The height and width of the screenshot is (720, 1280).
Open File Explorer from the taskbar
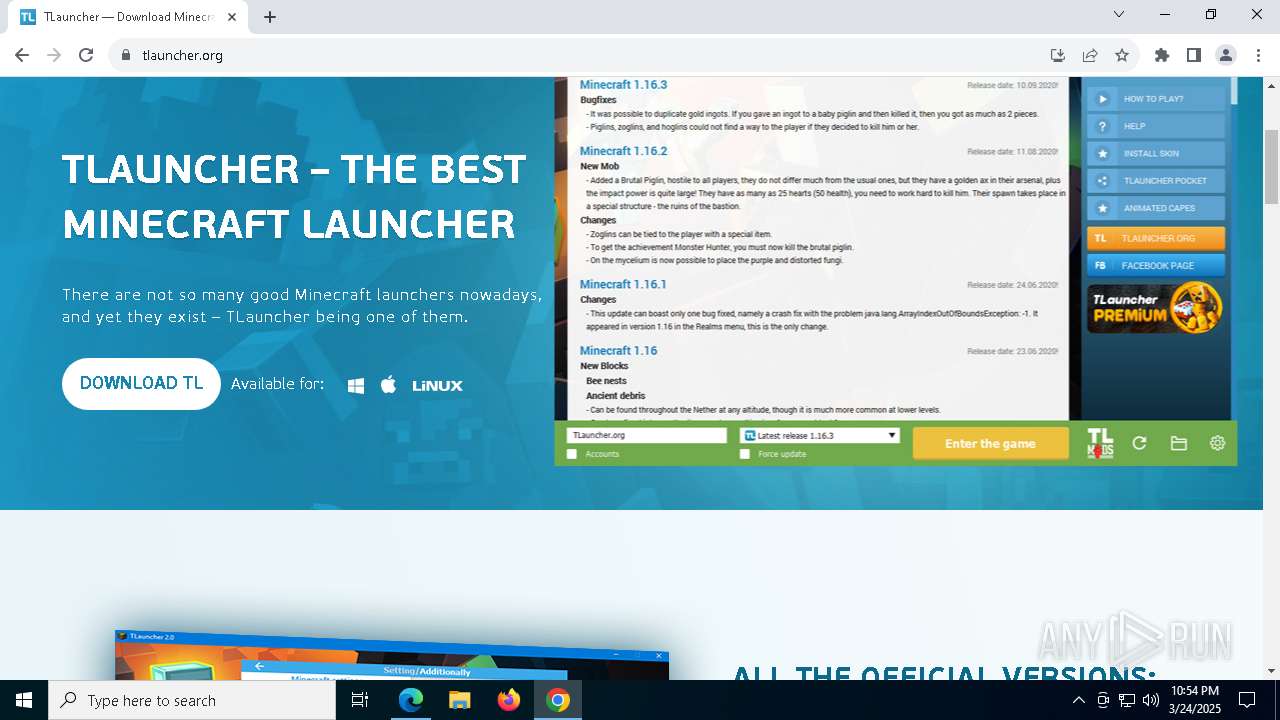(x=460, y=700)
